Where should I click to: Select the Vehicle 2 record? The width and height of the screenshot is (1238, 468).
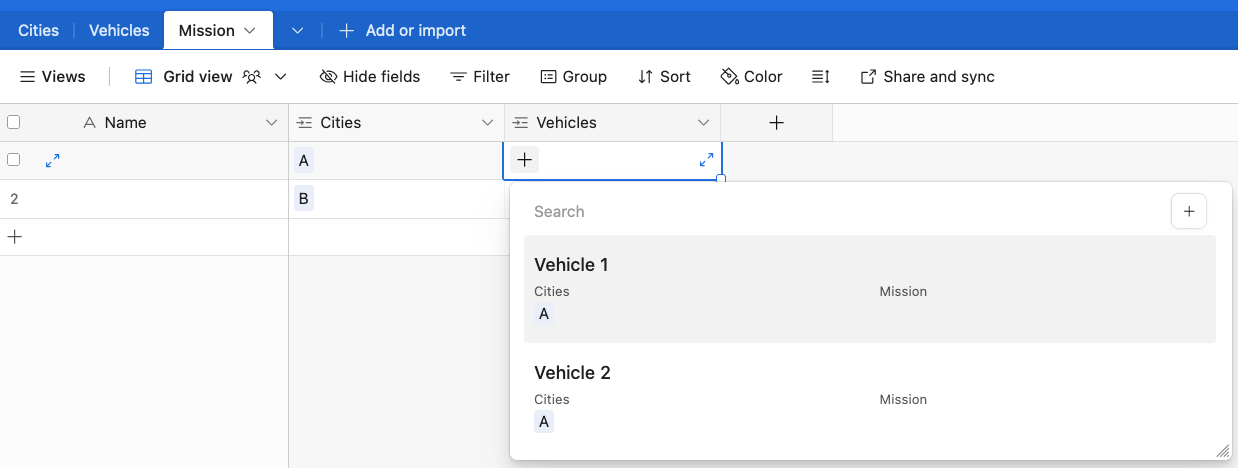point(870,397)
